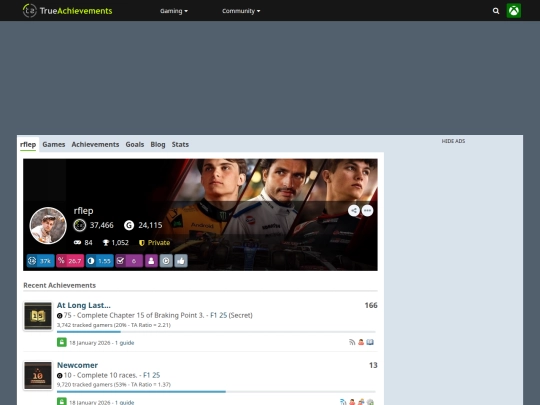This screenshot has height=405, width=540.
Task: Open the Achievements tab
Action: [95, 144]
